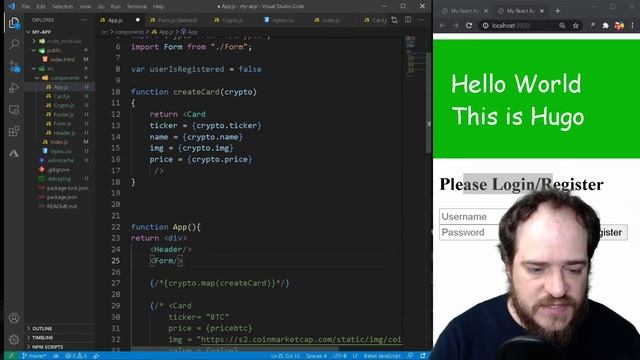Click the open changes icon in editor toolbar
The height and width of the screenshot is (360, 640).
click(x=394, y=20)
